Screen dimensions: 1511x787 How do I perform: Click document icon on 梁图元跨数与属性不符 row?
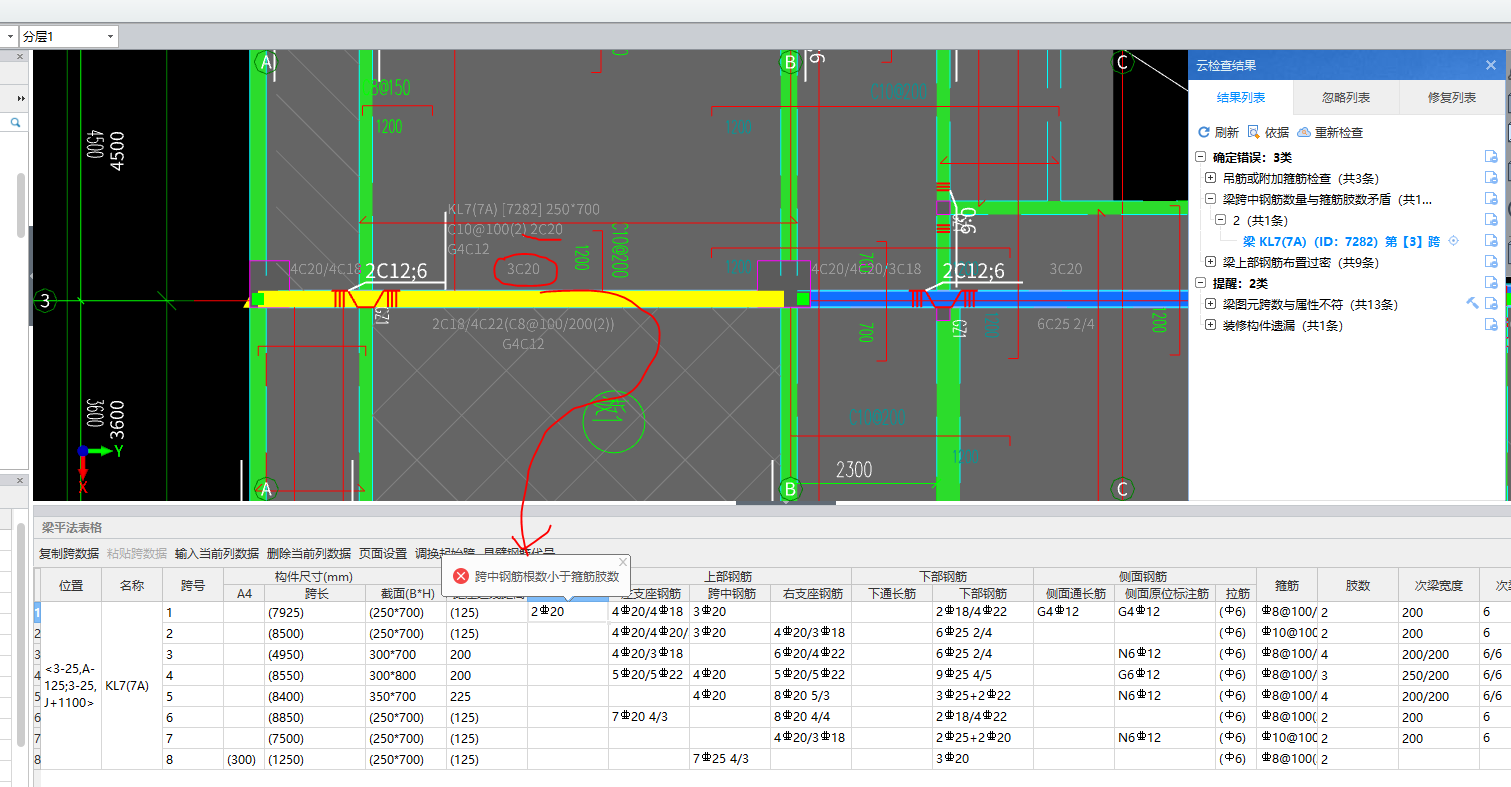coord(1491,304)
